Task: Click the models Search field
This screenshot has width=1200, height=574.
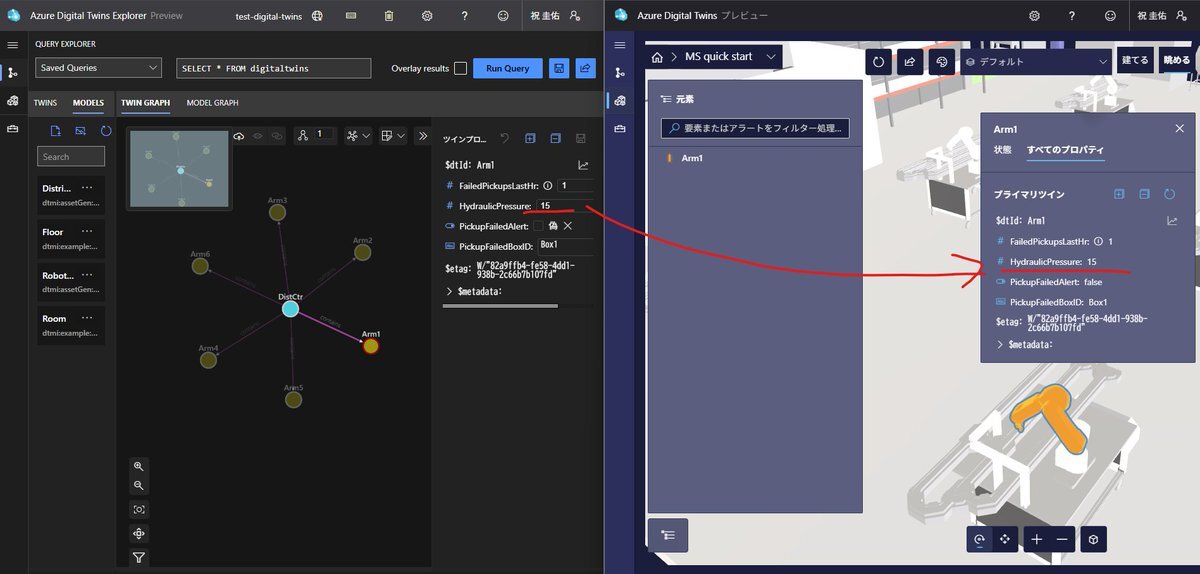Action: point(71,157)
